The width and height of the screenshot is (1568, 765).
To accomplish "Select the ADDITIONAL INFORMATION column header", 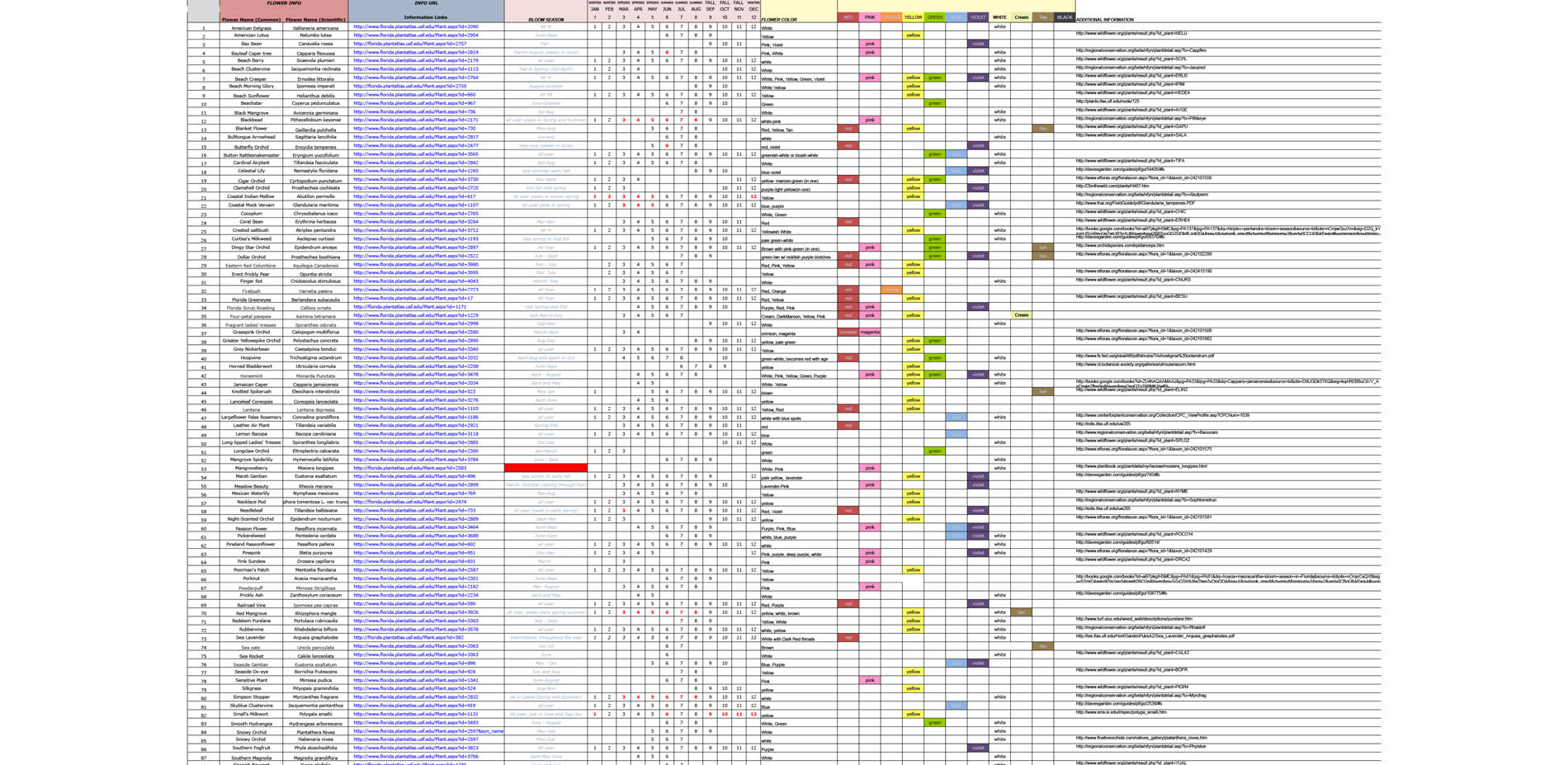I will 1104,19.
